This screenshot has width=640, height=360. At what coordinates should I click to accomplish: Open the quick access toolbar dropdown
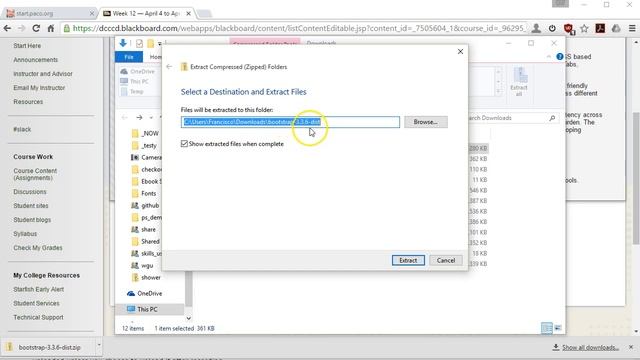coord(160,43)
